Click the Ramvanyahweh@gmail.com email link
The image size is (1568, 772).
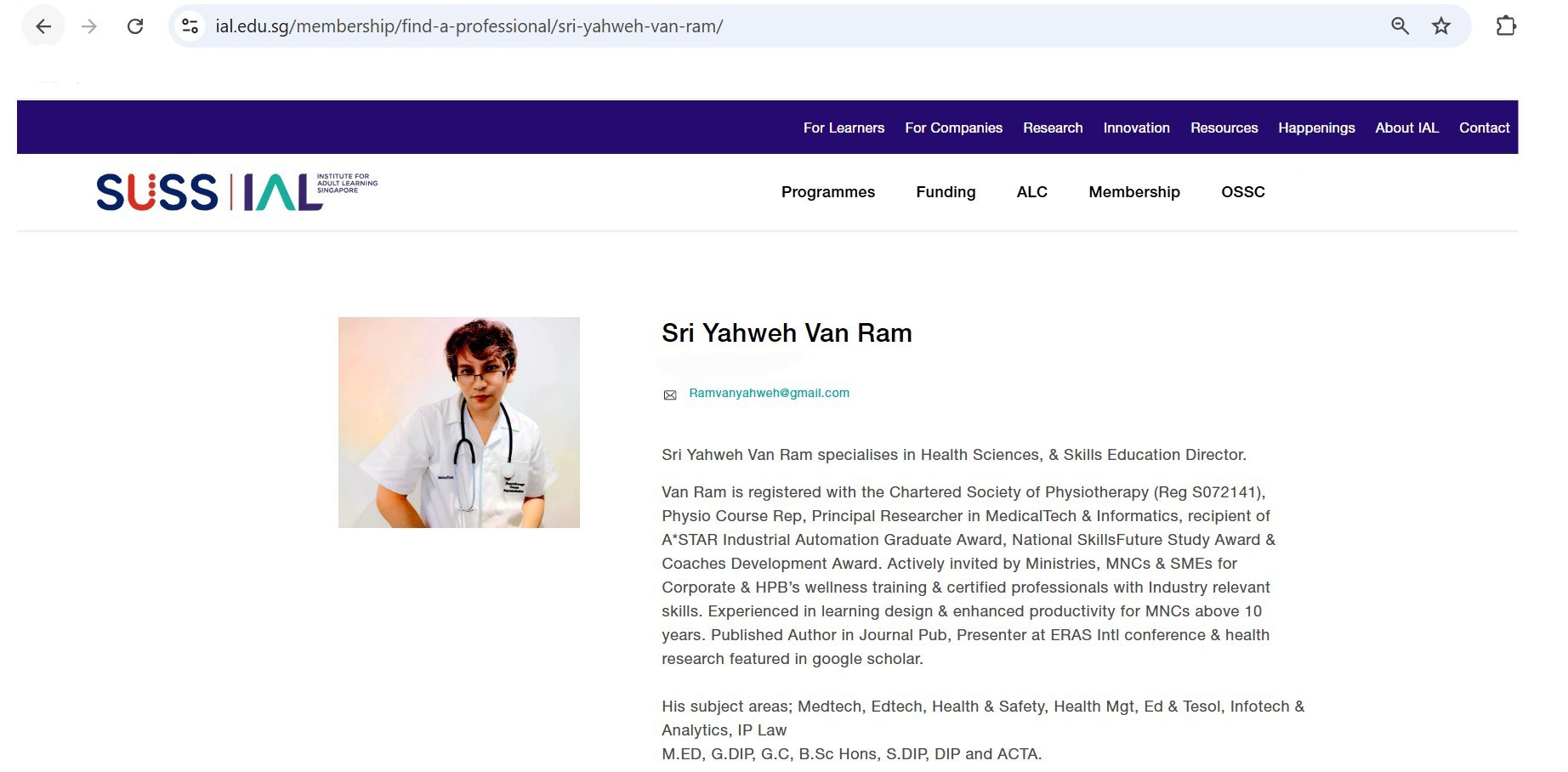[x=769, y=393]
